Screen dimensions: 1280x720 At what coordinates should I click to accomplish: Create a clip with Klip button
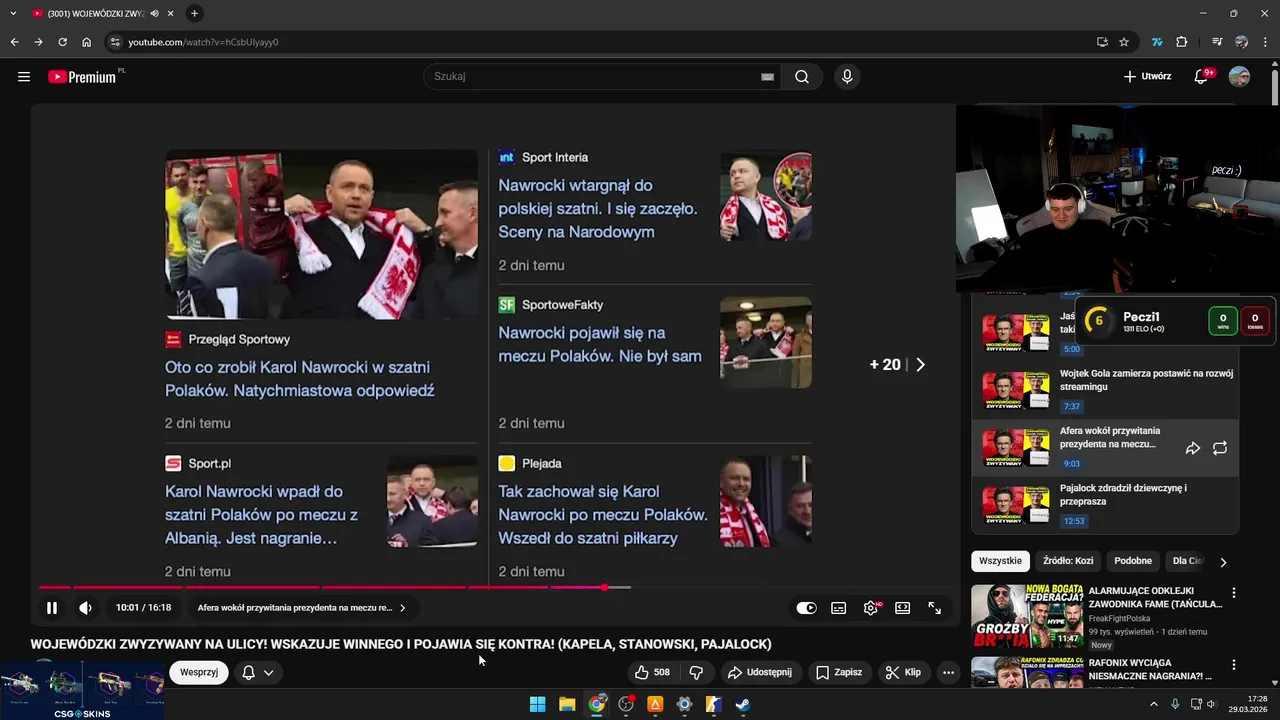pyautogui.click(x=903, y=672)
